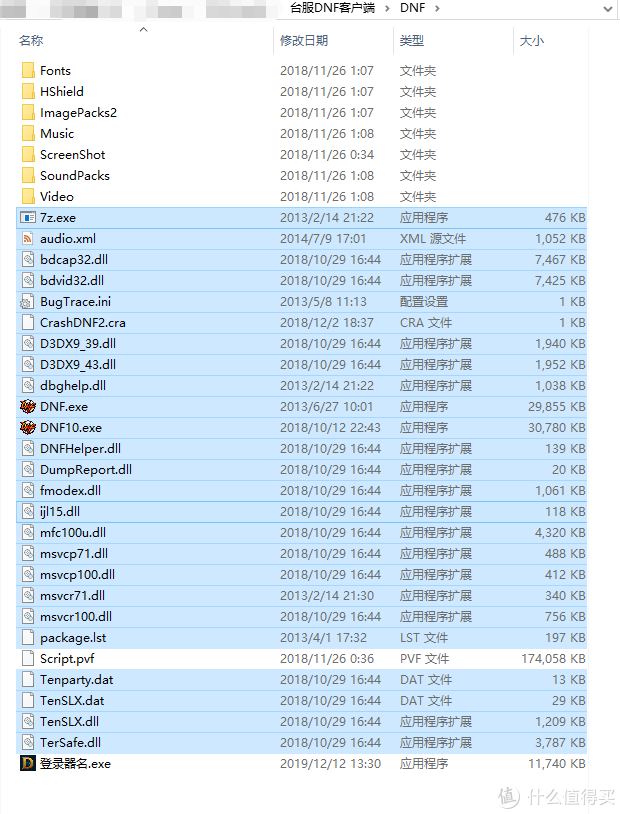Click the CrashDNF2.cra blank file icon
620x814 pixels.
coord(28,323)
